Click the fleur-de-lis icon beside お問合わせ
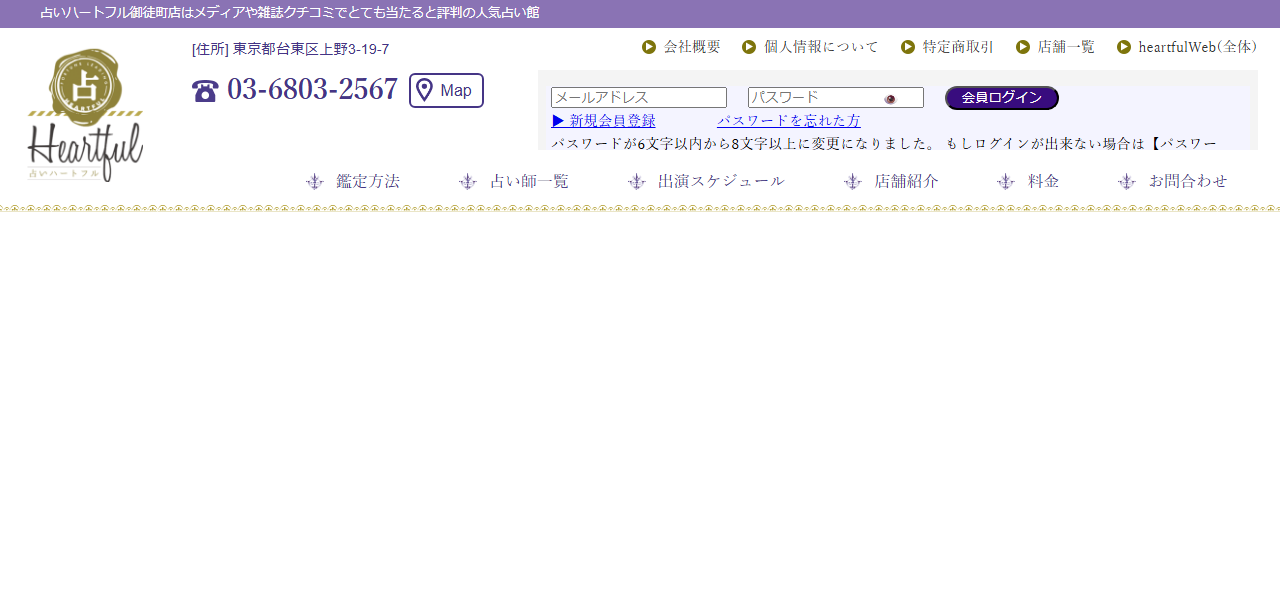Screen dimensions: 1280x600 click(1127, 181)
